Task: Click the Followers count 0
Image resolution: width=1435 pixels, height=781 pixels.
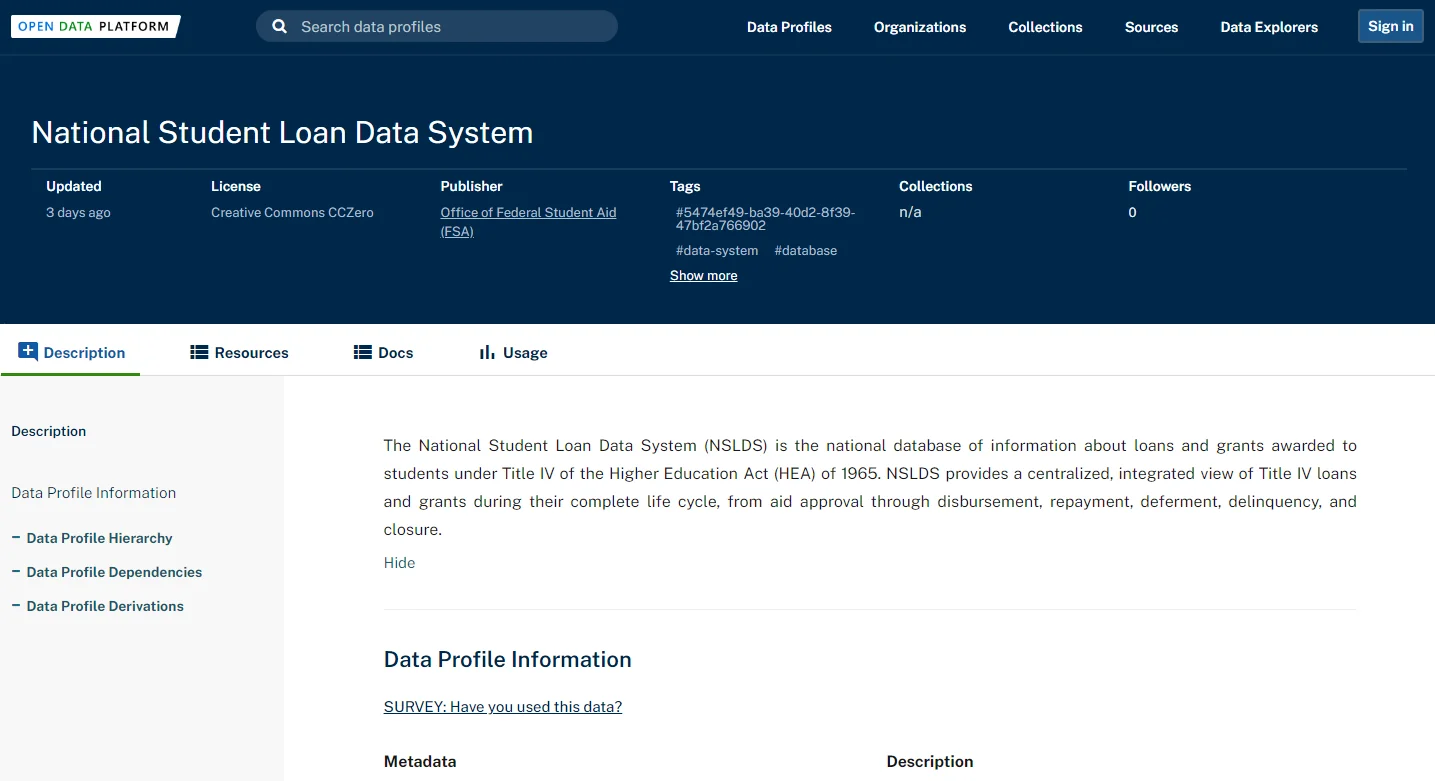Action: point(1132,212)
